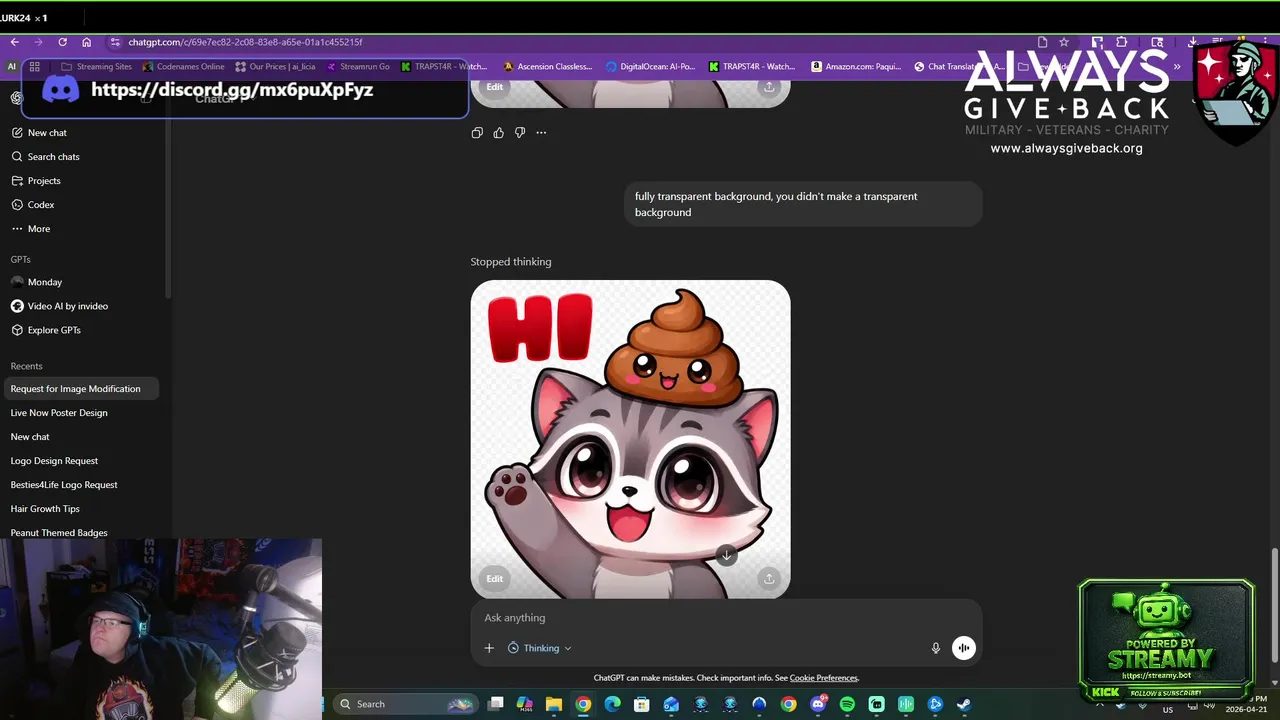Screen dimensions: 1280x720
Task: Open DigitalOcean bookmark
Action: (650, 67)
